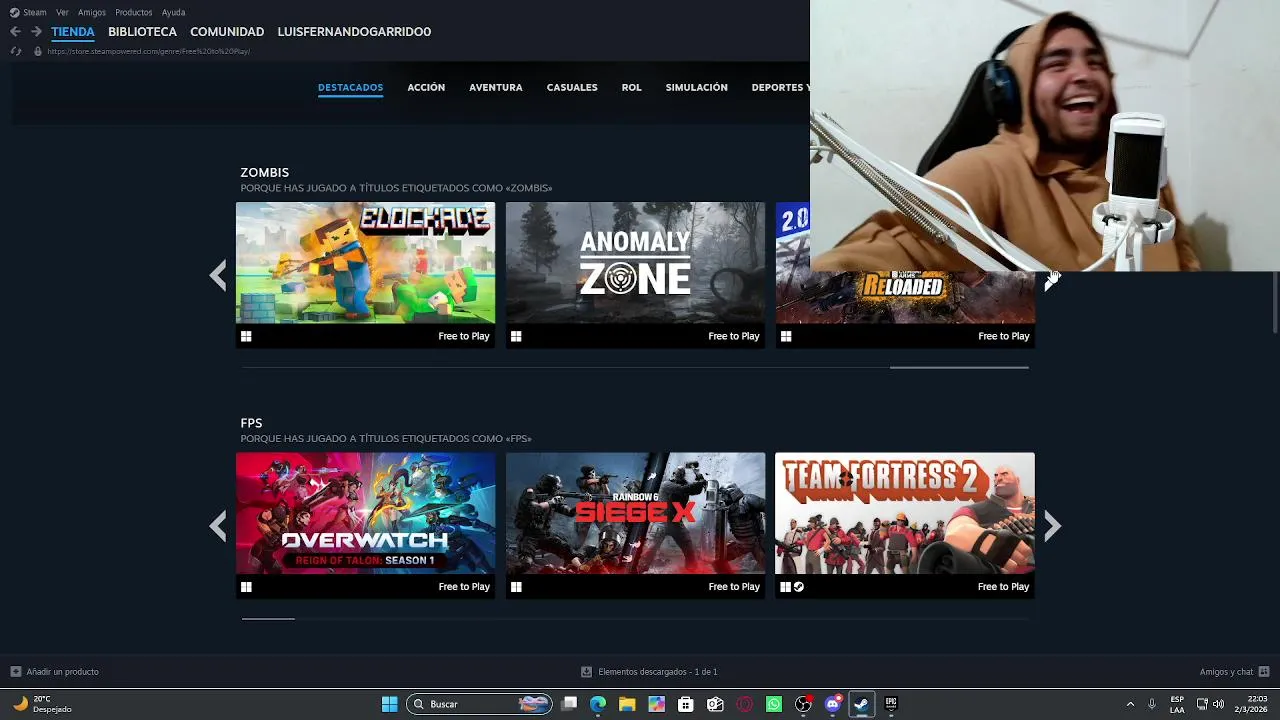The image size is (1280, 720).
Task: Open Epic Games Launcher from taskbar
Action: pyautogui.click(x=891, y=704)
